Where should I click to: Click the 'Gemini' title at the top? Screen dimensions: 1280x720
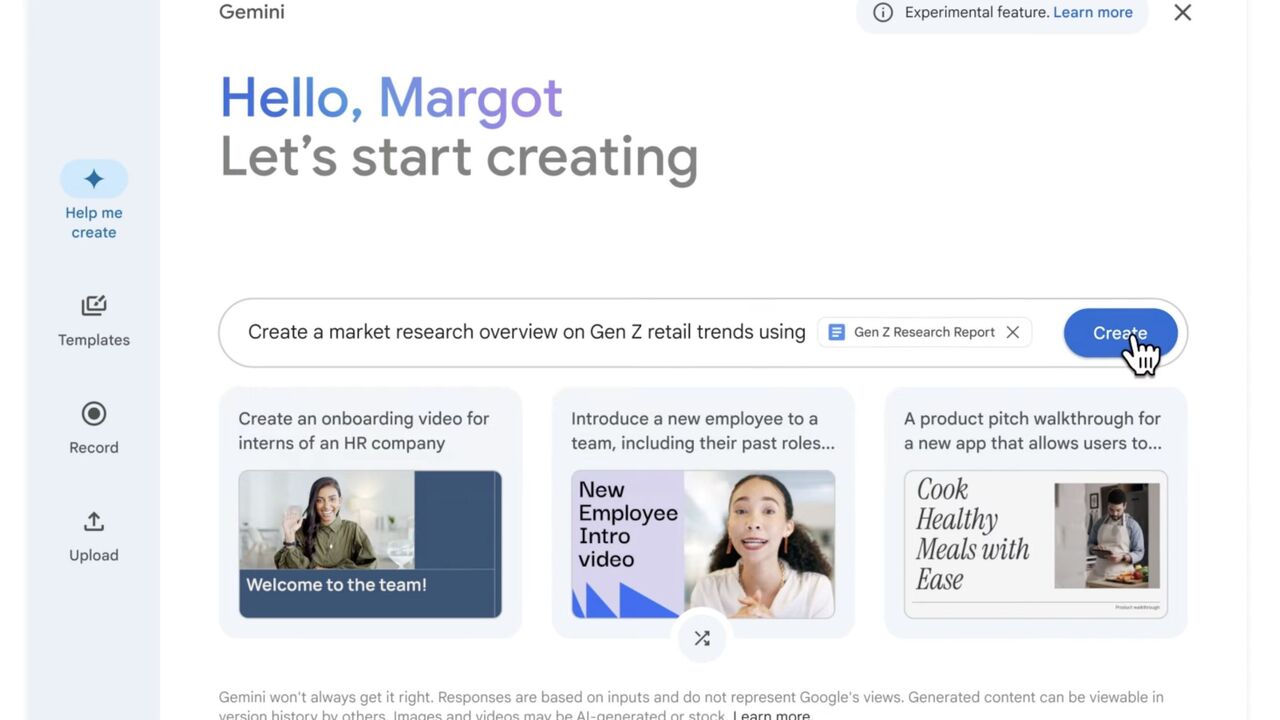(252, 13)
